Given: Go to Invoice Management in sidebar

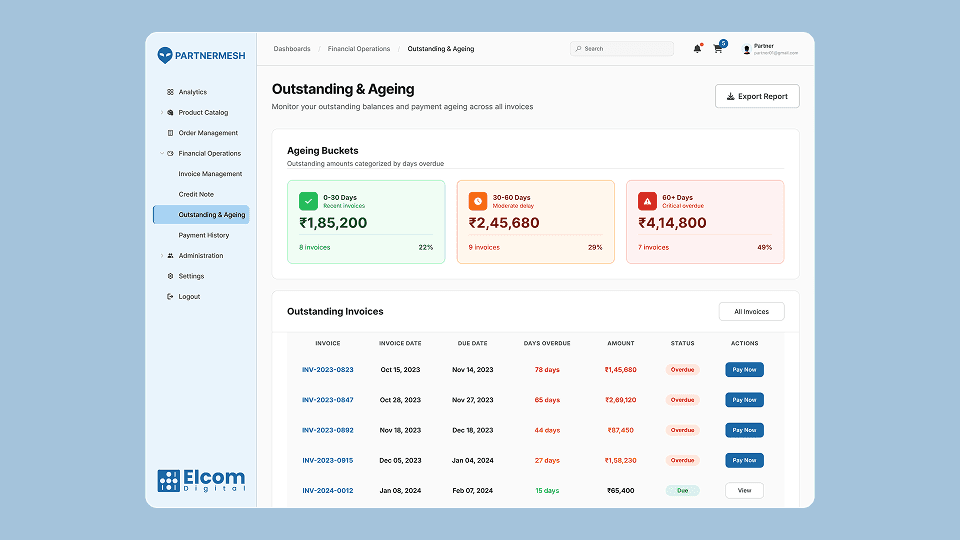Looking at the screenshot, I should [210, 174].
